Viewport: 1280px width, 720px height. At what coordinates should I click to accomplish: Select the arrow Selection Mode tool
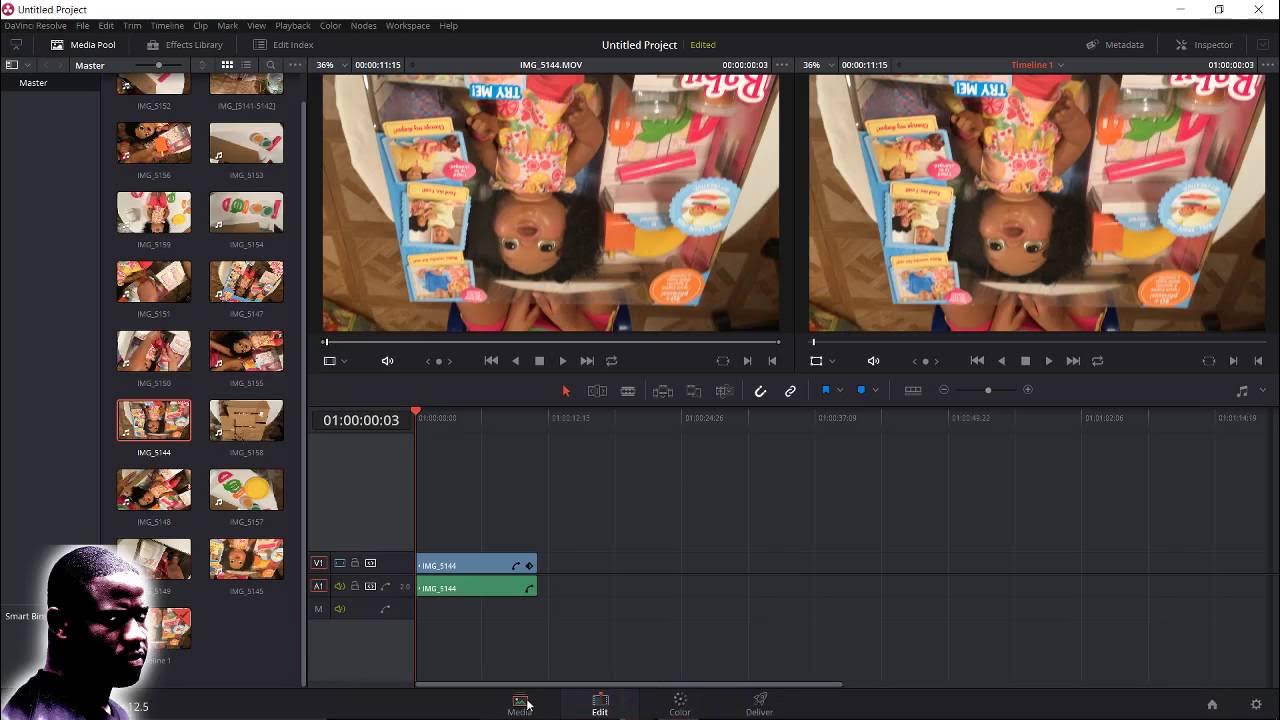[565, 391]
